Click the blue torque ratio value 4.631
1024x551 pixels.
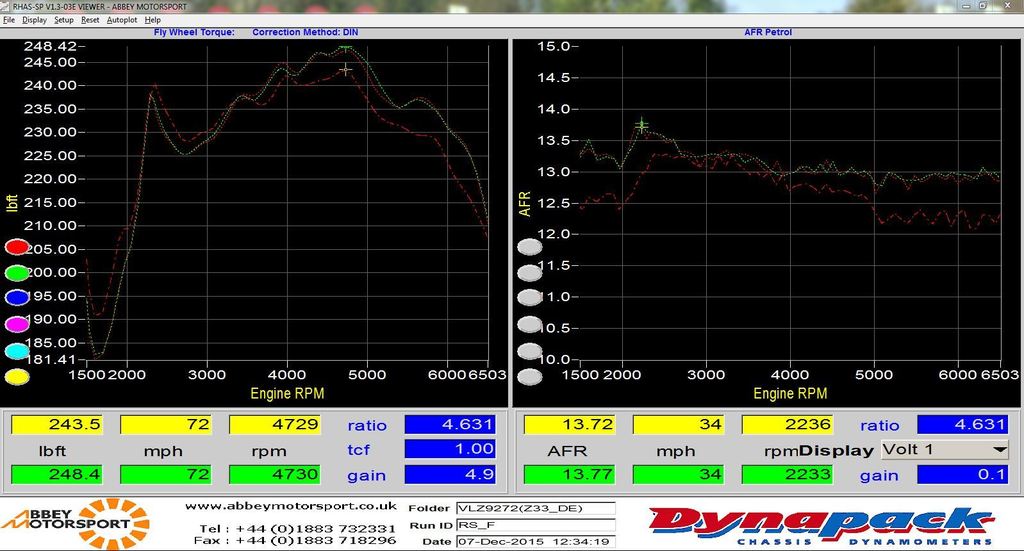pos(450,424)
